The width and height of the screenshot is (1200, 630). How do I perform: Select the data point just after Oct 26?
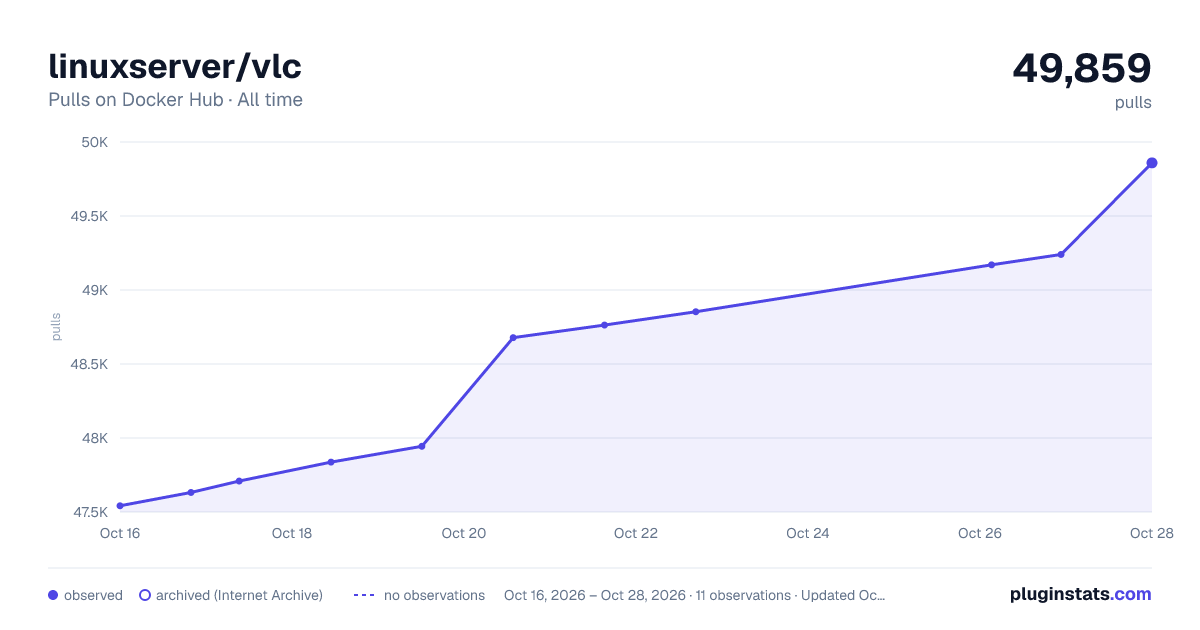991,265
